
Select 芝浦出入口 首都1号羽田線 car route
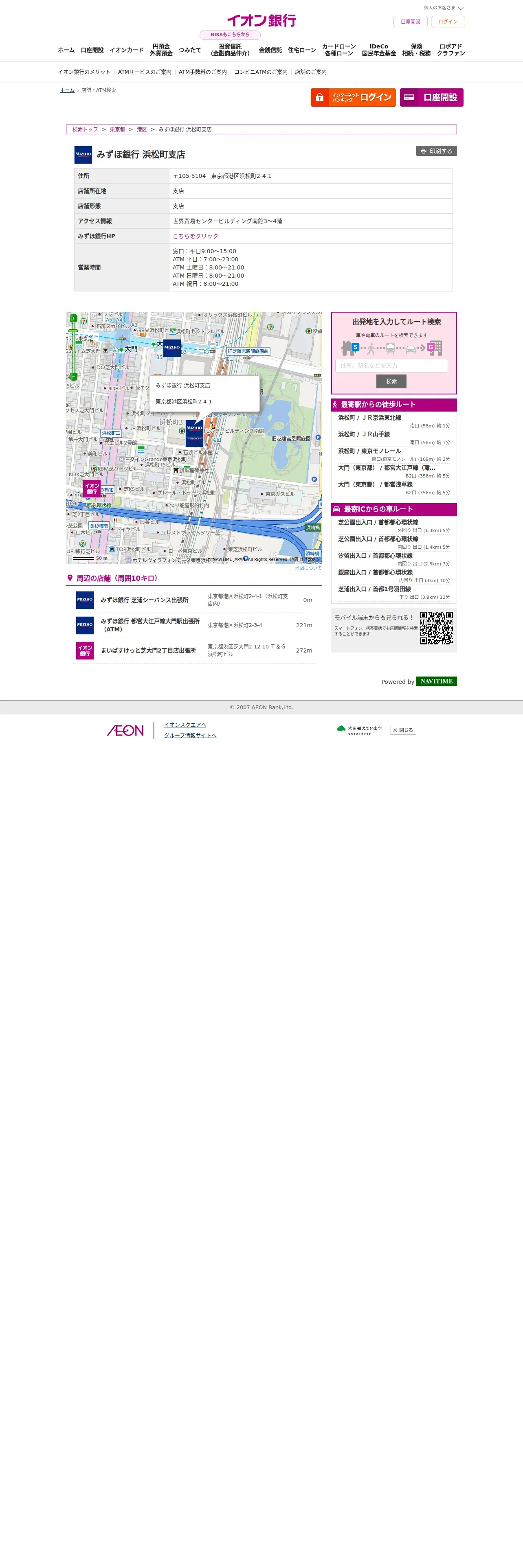click(x=394, y=593)
